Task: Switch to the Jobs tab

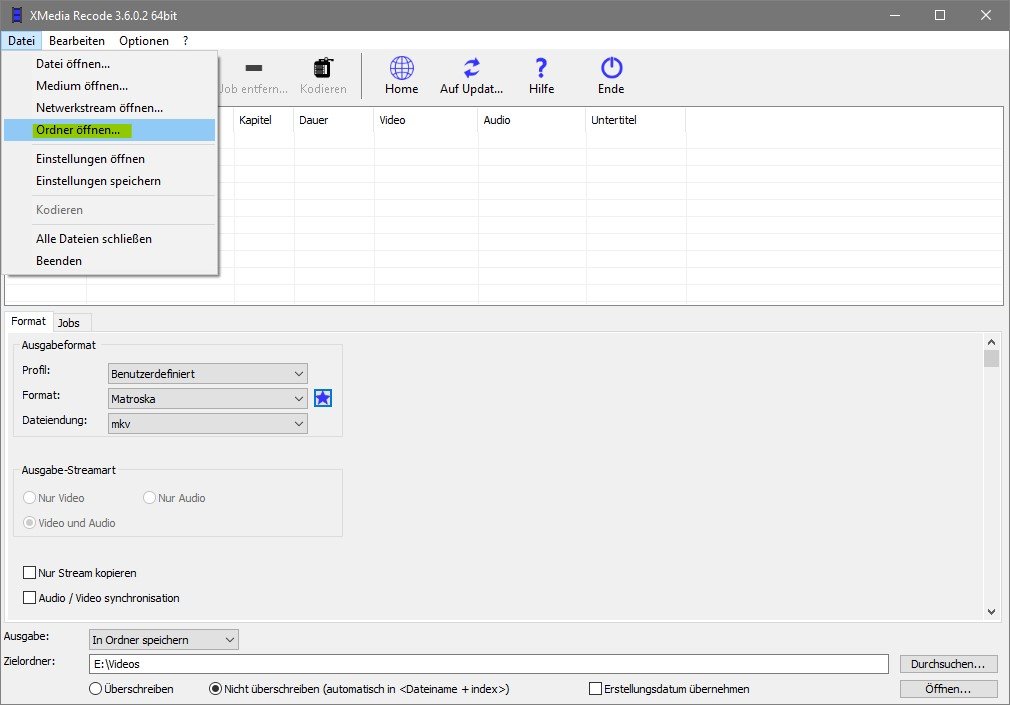Action: [69, 323]
